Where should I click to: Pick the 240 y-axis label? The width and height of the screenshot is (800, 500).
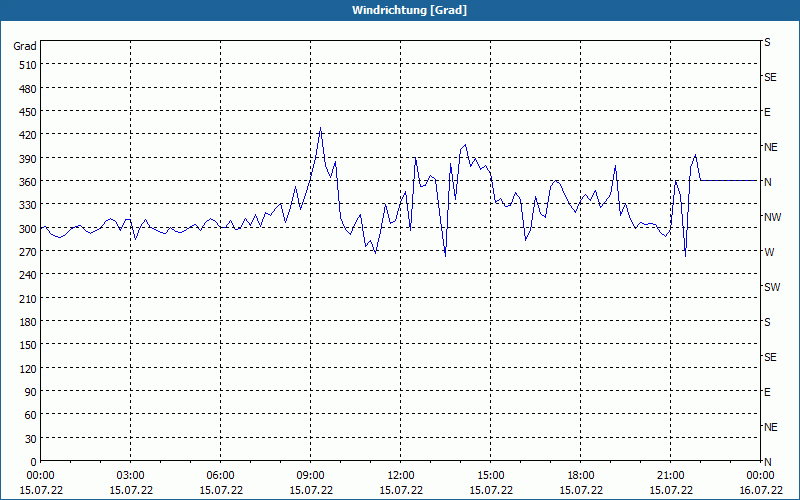tap(29, 276)
